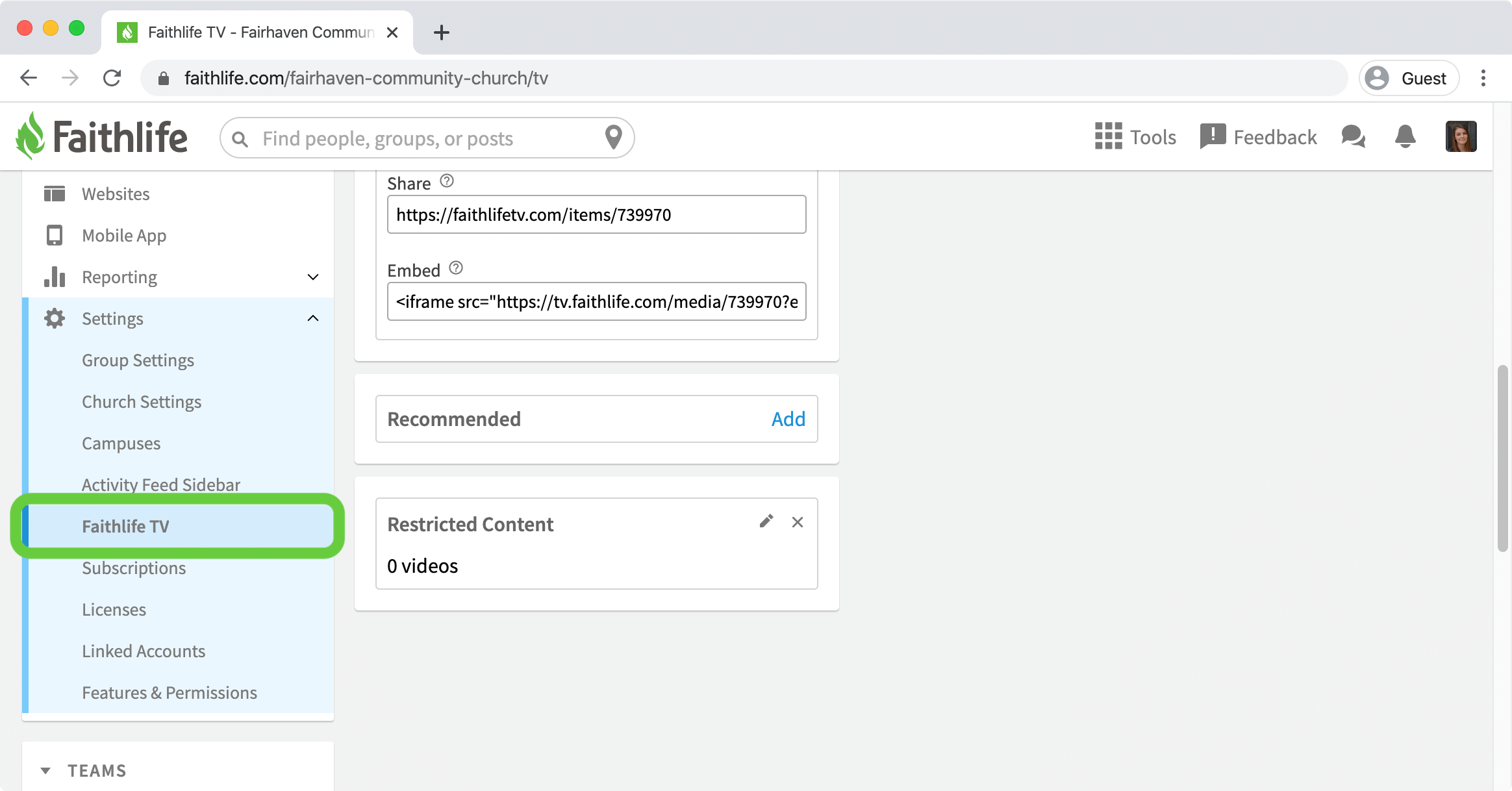Reload the page
This screenshot has width=1512, height=791.
[112, 78]
